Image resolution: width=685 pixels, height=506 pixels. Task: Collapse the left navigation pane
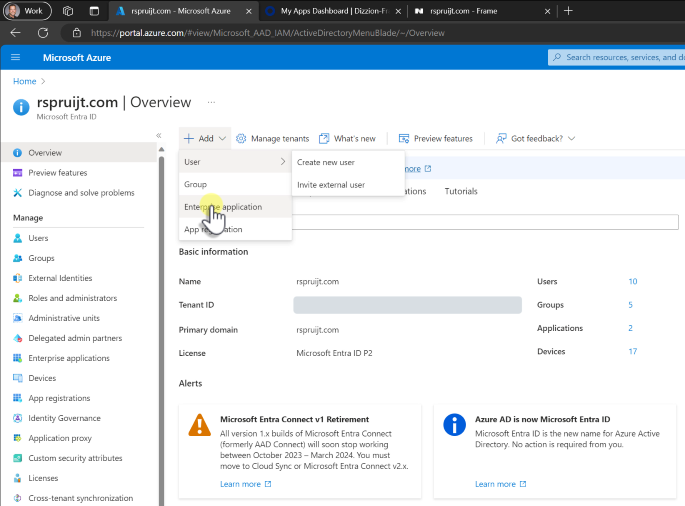(x=159, y=135)
